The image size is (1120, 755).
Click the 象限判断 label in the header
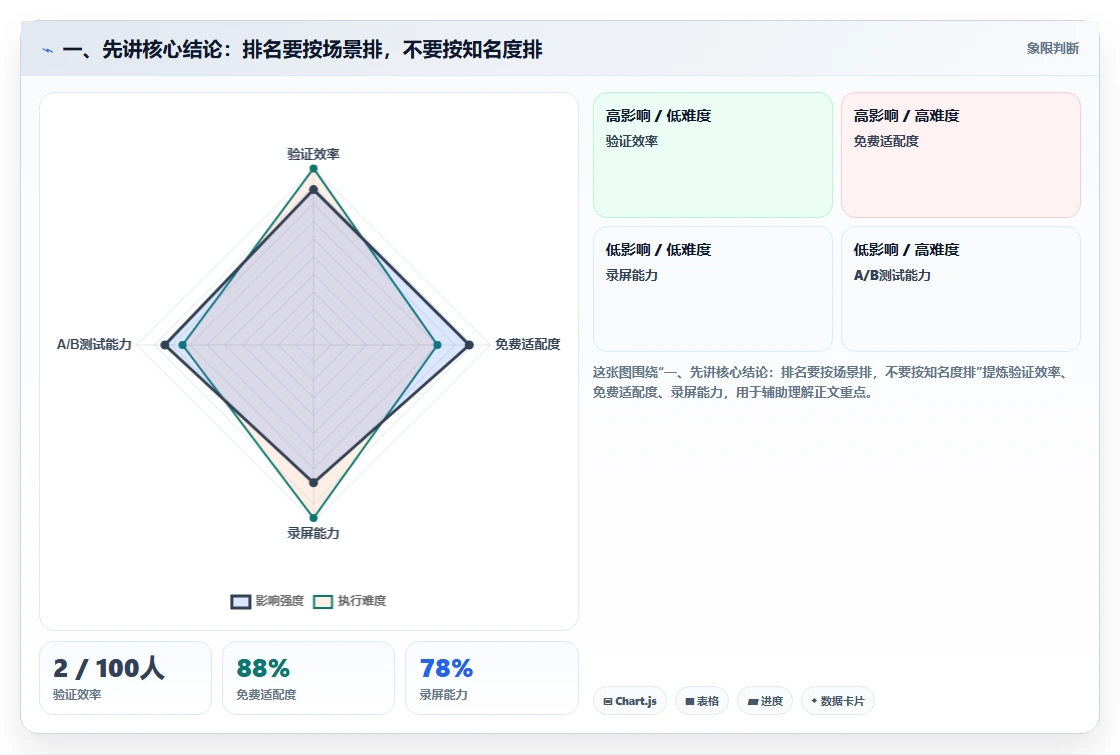[1053, 49]
